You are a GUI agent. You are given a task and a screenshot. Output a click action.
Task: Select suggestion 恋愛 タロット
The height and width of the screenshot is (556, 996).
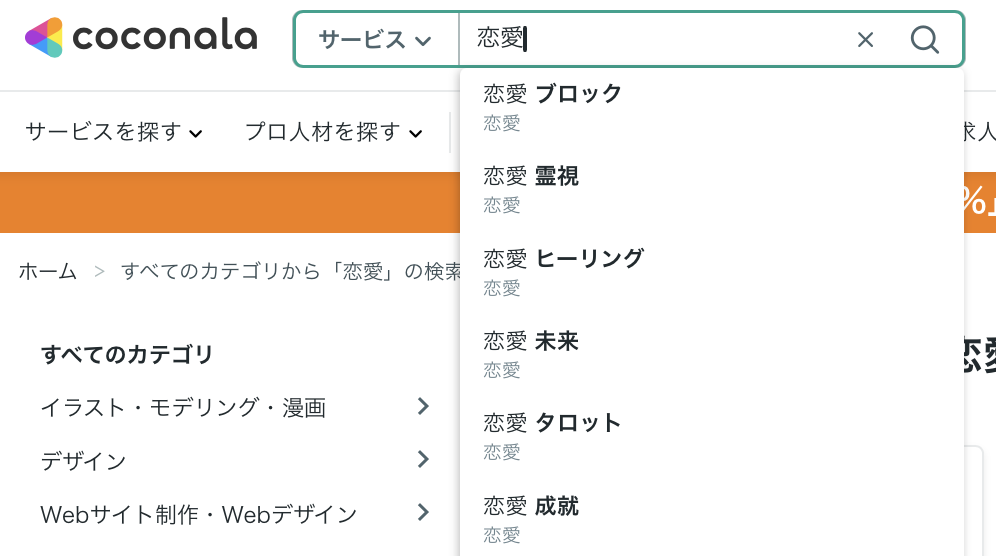pos(552,434)
